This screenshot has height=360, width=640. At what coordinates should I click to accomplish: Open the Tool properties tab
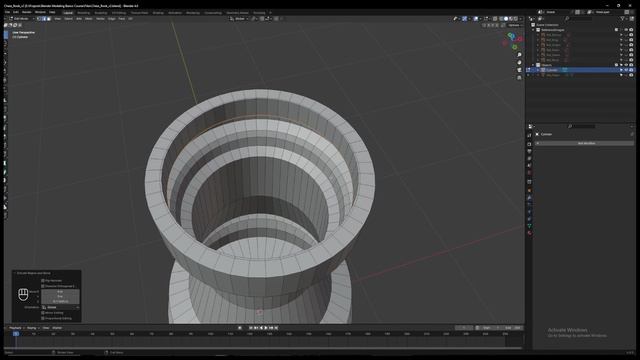(x=529, y=135)
